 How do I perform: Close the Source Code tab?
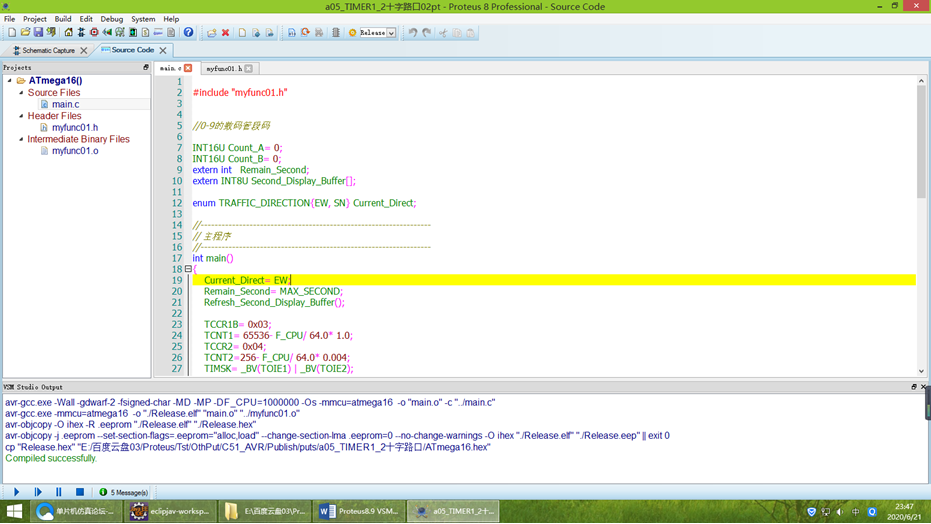point(163,50)
